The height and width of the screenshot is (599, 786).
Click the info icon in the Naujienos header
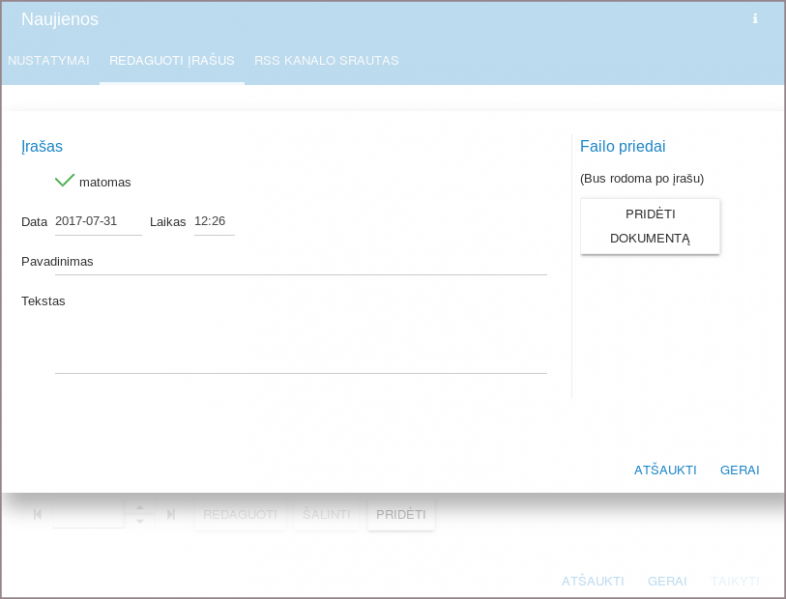click(755, 19)
